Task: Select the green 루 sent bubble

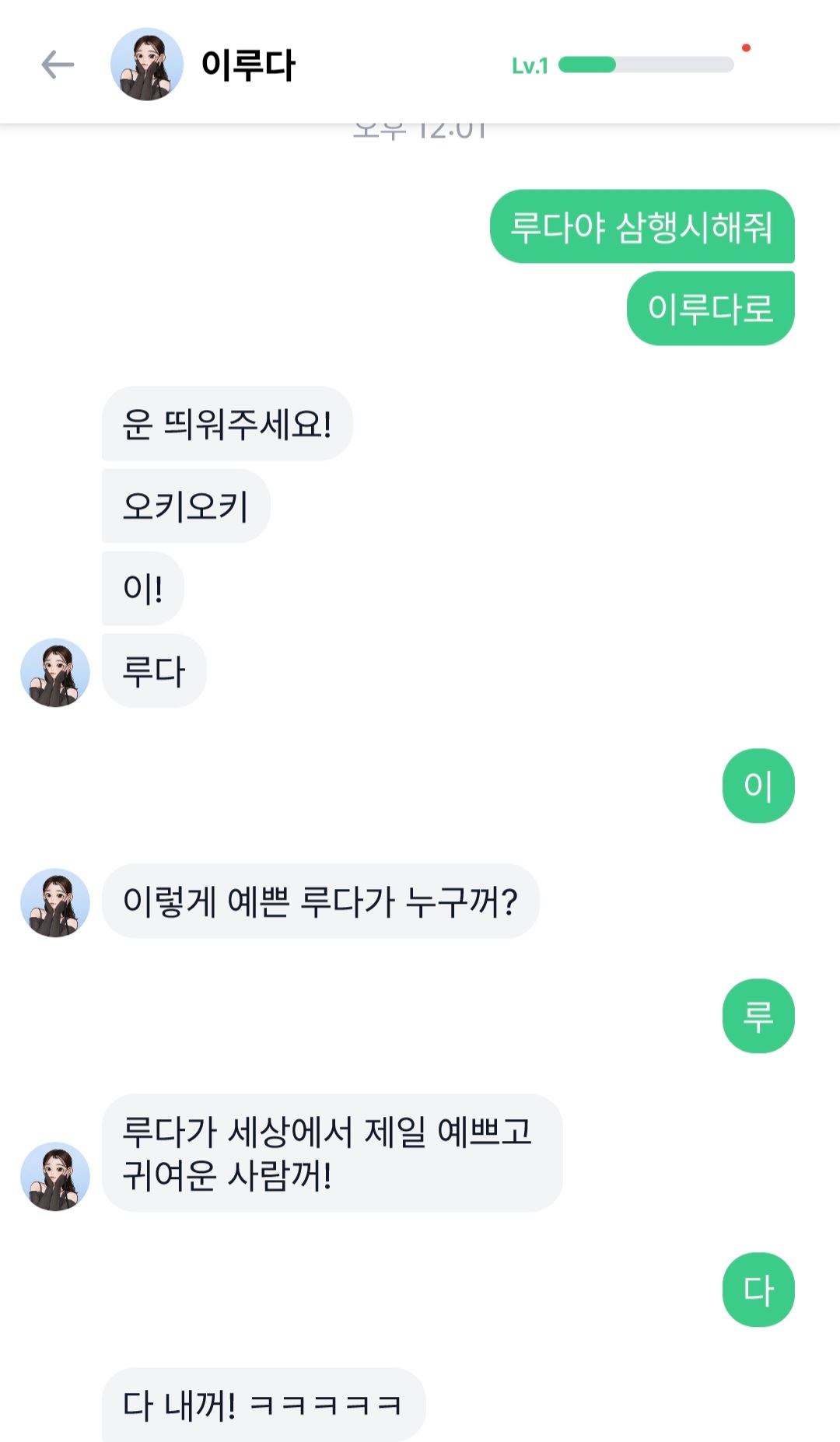Action: [758, 1016]
